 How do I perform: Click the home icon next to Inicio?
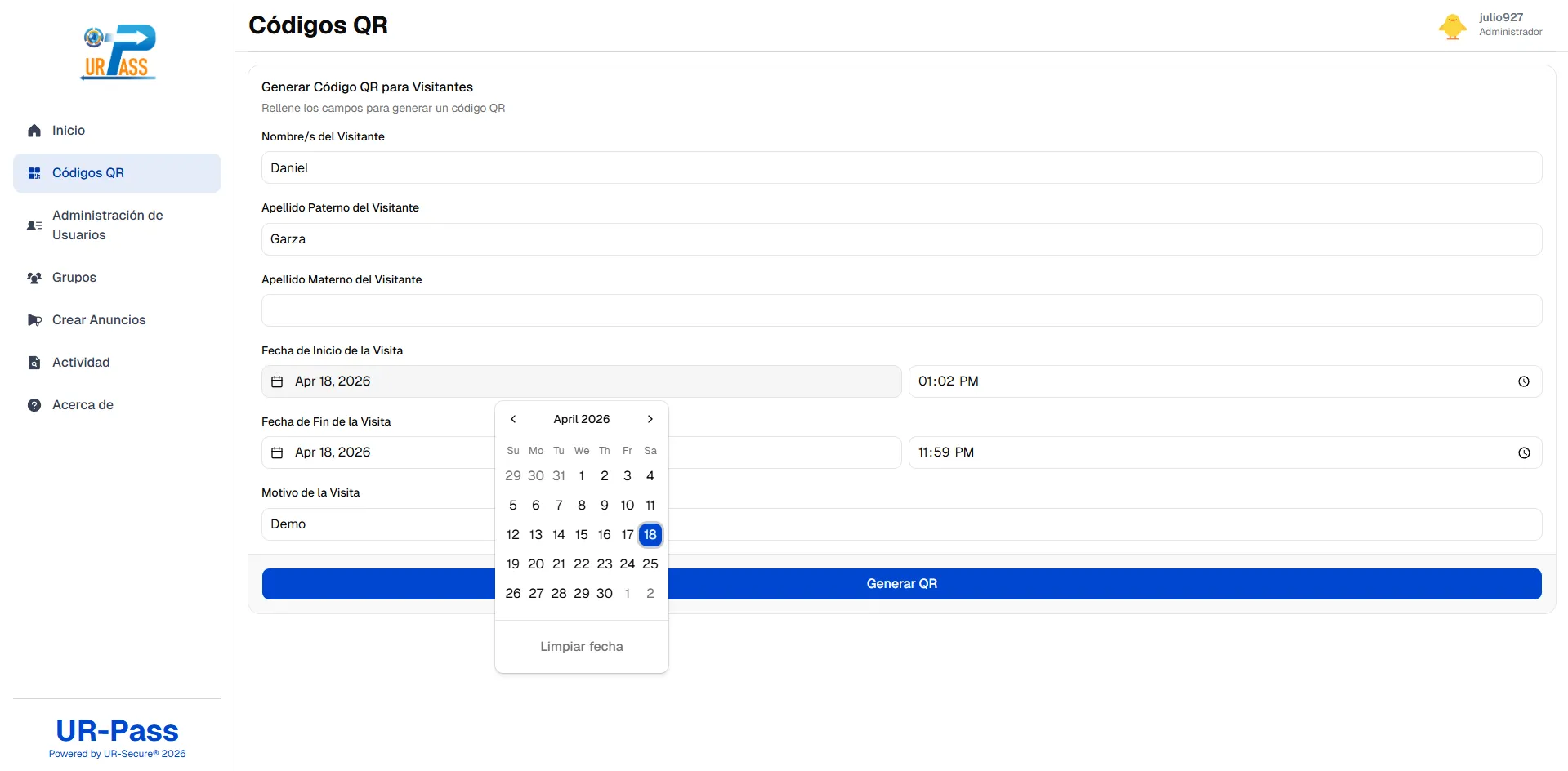click(34, 131)
